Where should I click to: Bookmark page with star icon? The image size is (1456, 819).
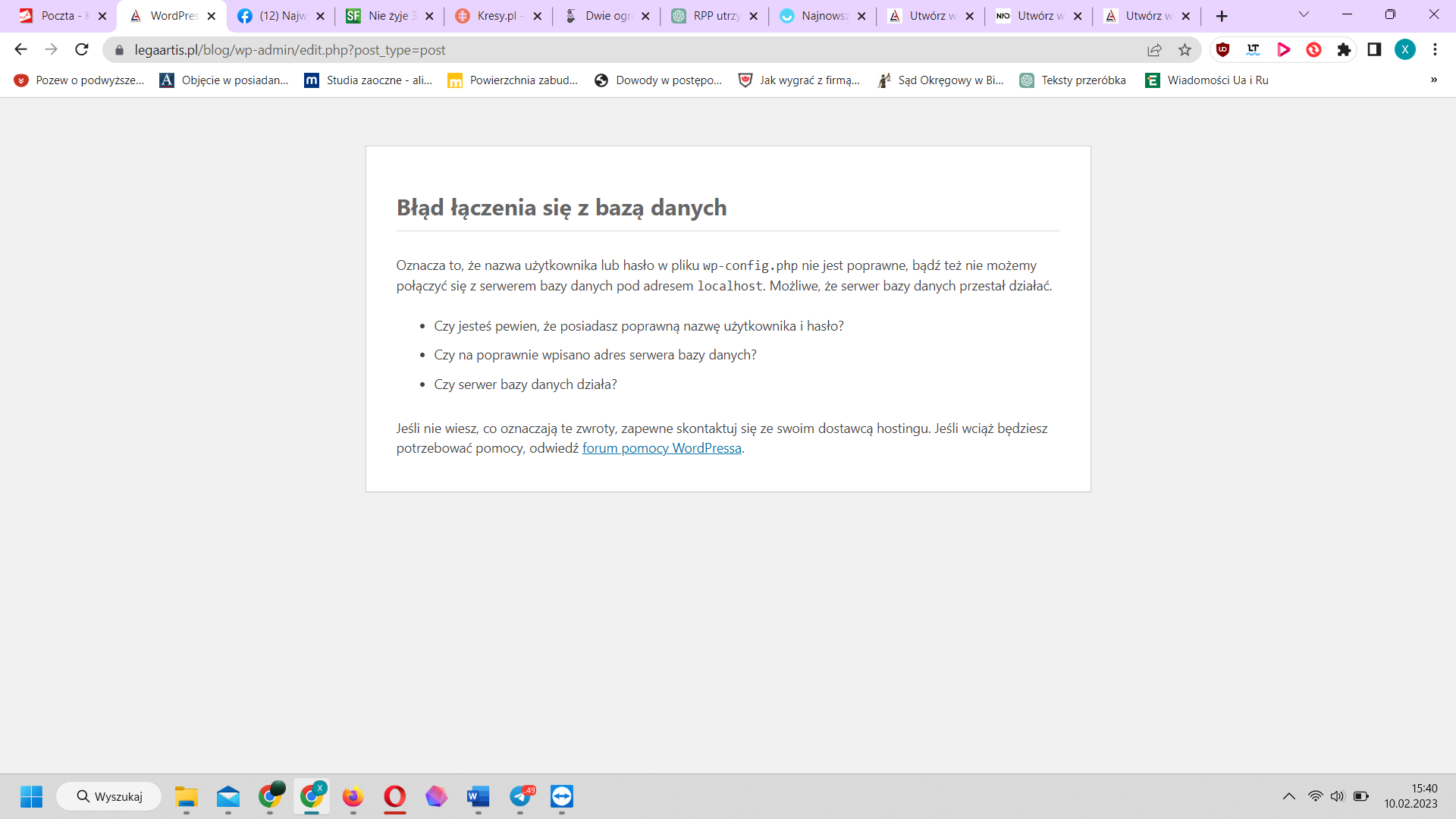1185,49
